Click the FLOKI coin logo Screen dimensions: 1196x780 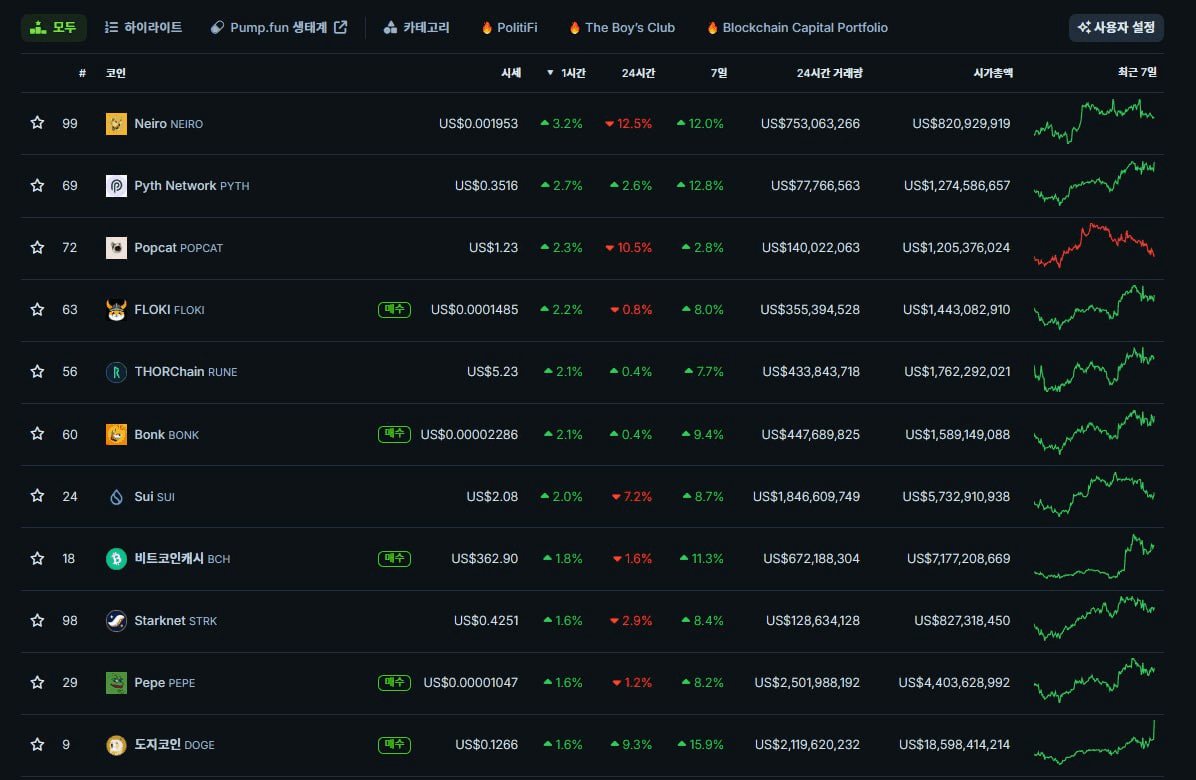pos(116,310)
